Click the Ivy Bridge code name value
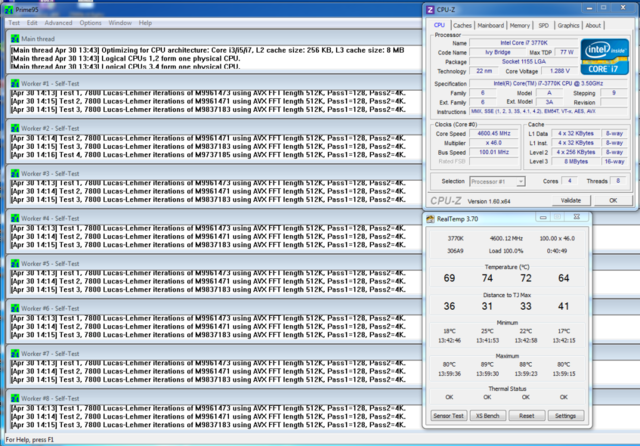The image size is (640, 446). point(498,52)
